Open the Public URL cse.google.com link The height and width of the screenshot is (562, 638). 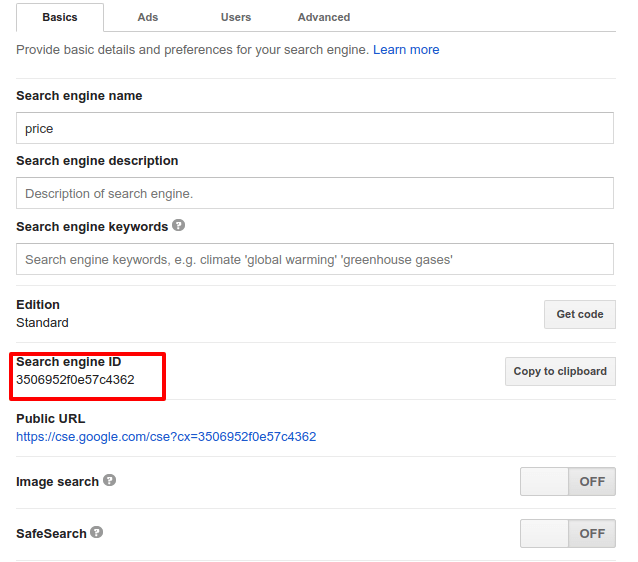coord(166,437)
